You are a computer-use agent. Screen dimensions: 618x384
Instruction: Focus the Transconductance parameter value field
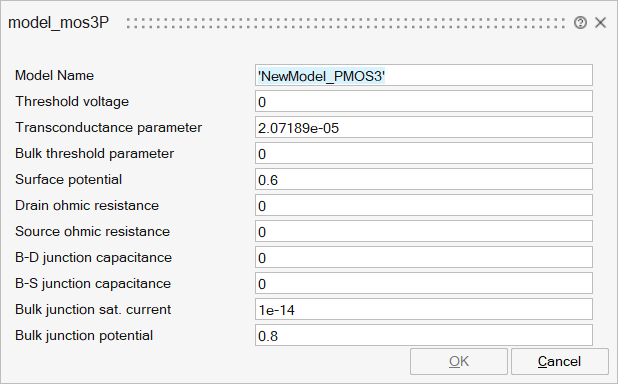[424, 127]
